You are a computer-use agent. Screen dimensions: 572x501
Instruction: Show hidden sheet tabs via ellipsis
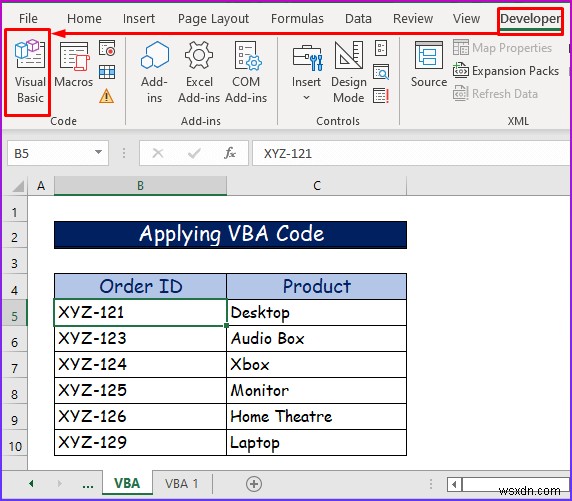pos(88,485)
